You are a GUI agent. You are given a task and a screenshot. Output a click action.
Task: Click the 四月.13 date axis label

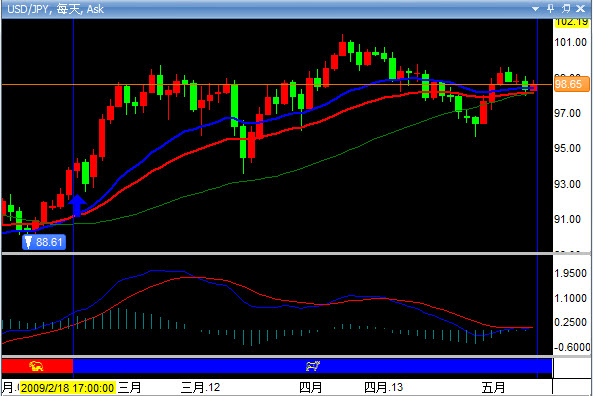pyautogui.click(x=383, y=388)
